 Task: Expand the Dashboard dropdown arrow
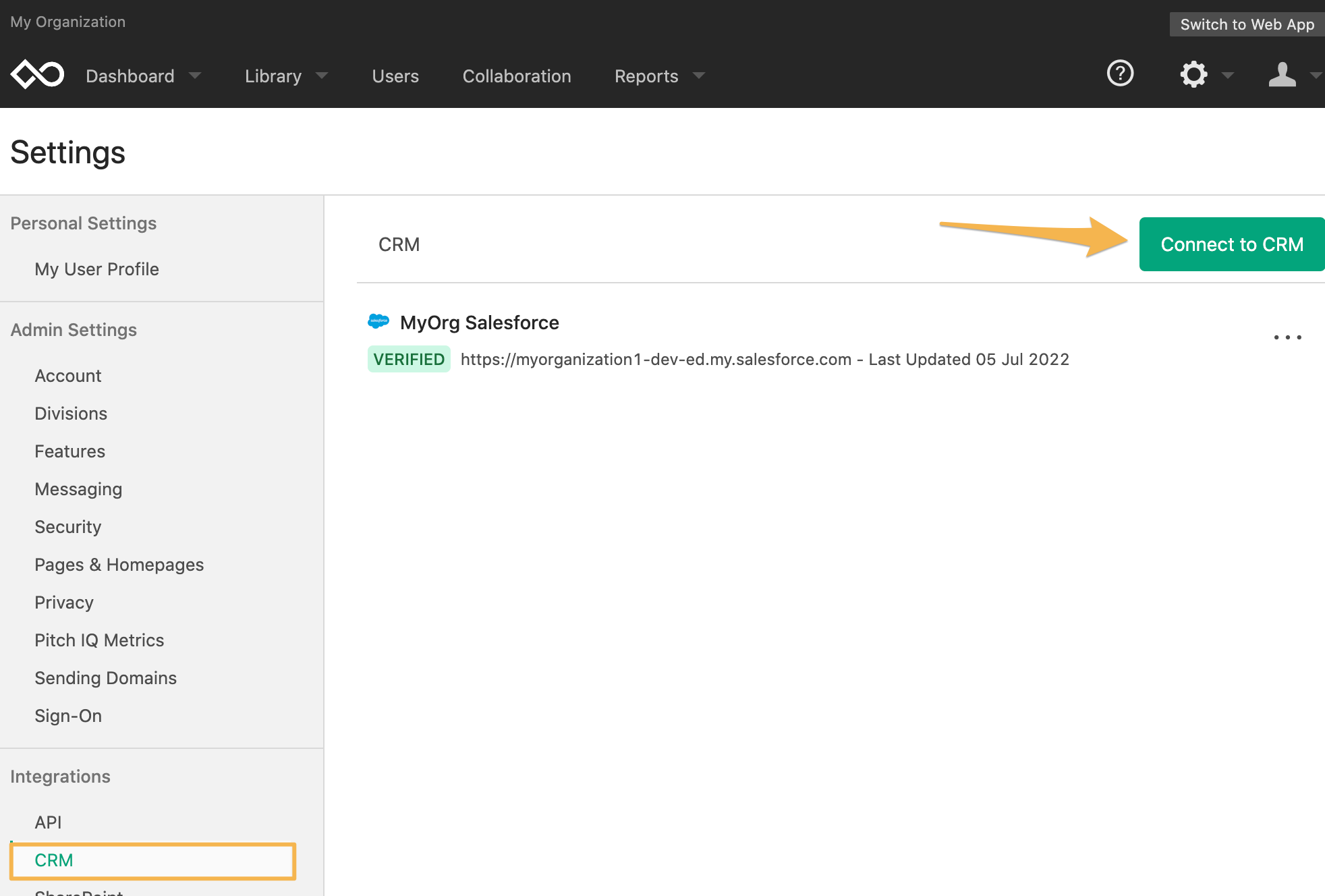click(x=195, y=76)
